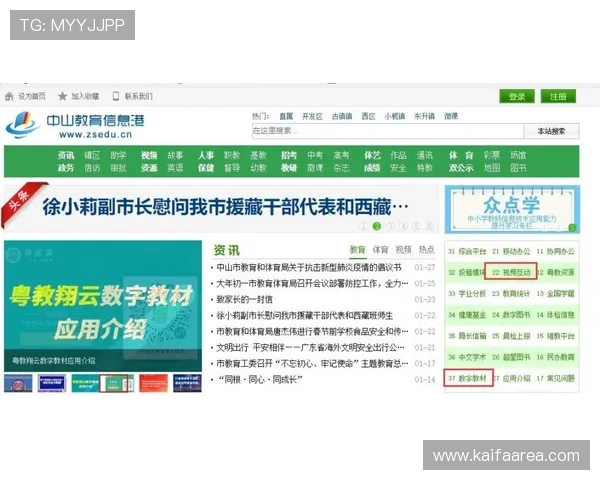The width and height of the screenshot is (600, 480).
Task: Open the 开发区 hot link
Action: pyautogui.click(x=312, y=116)
